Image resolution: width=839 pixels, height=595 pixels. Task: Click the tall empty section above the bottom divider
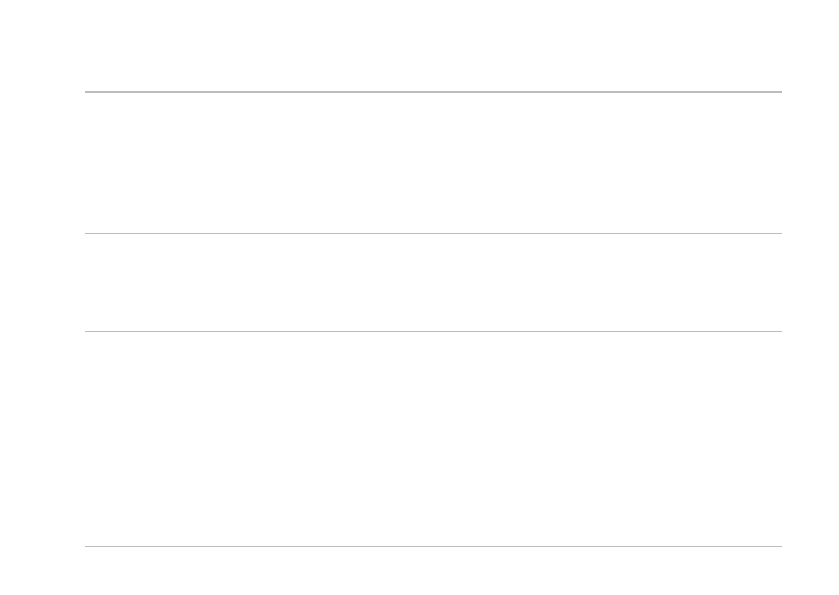point(432,438)
